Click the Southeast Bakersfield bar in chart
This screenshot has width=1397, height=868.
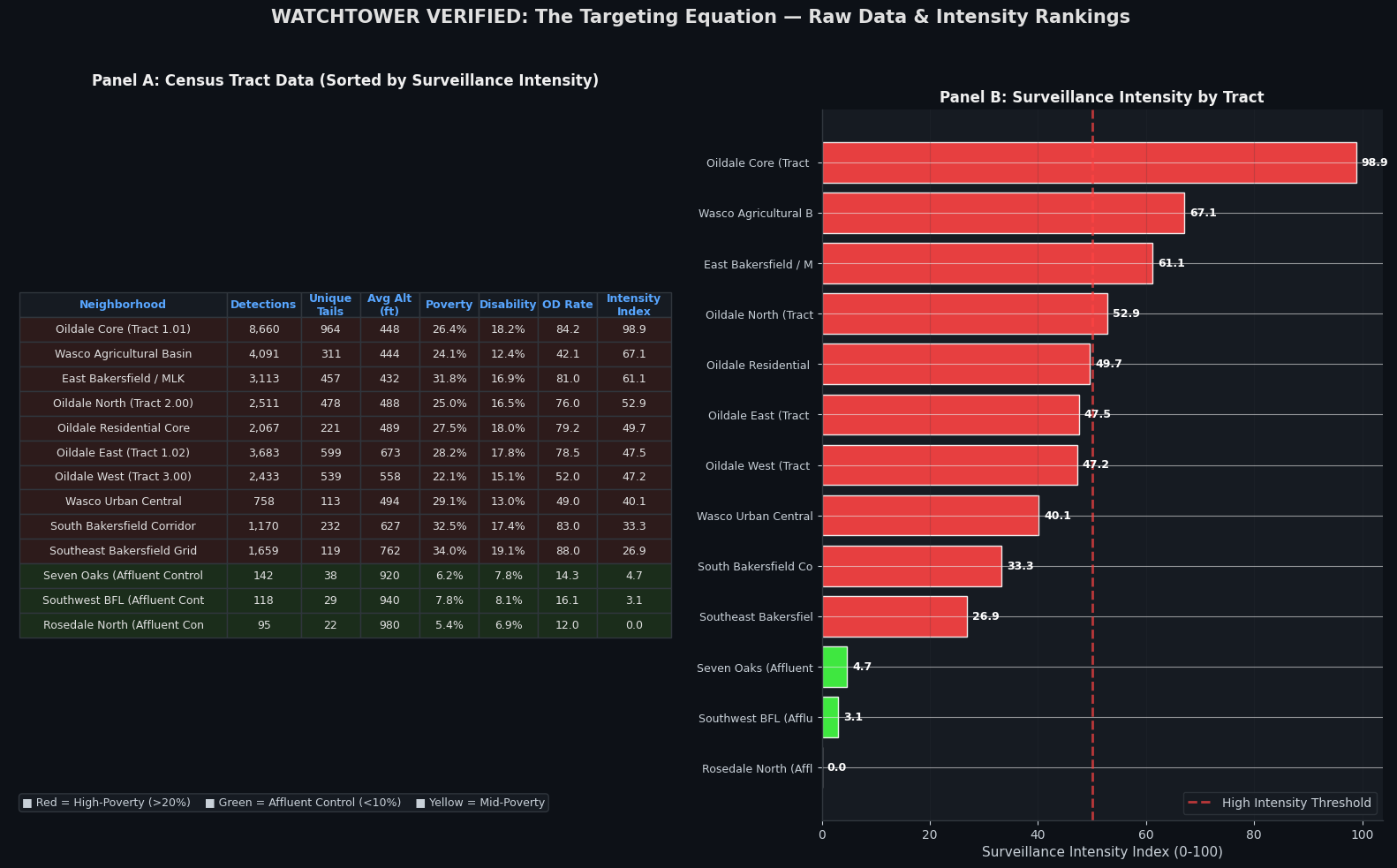(895, 616)
